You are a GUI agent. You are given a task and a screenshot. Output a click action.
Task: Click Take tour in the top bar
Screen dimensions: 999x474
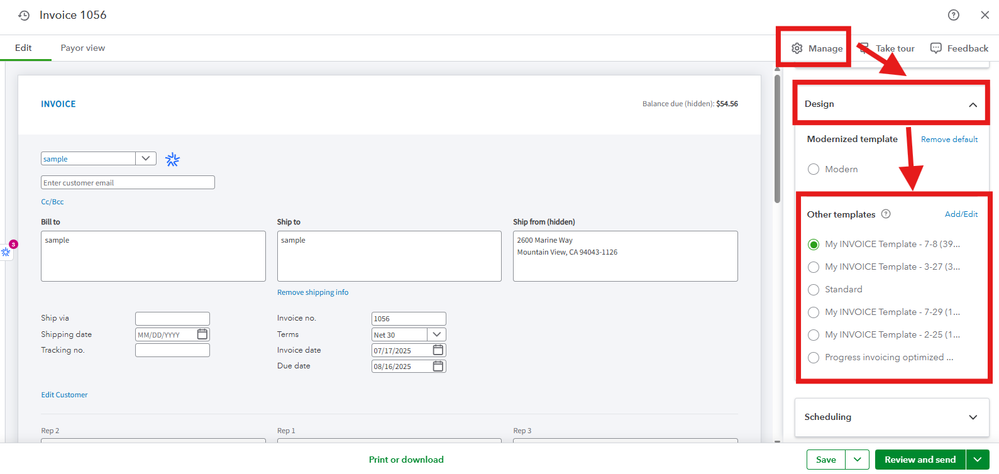[888, 48]
